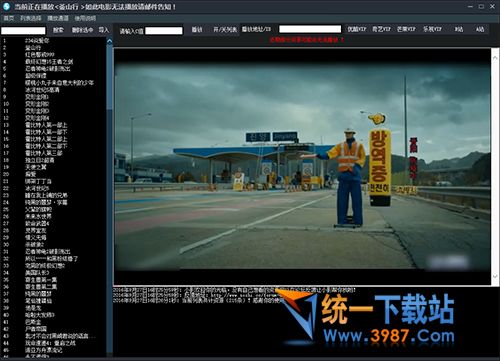
Task: Click the movie list scroll-up arrow
Action: (109, 41)
